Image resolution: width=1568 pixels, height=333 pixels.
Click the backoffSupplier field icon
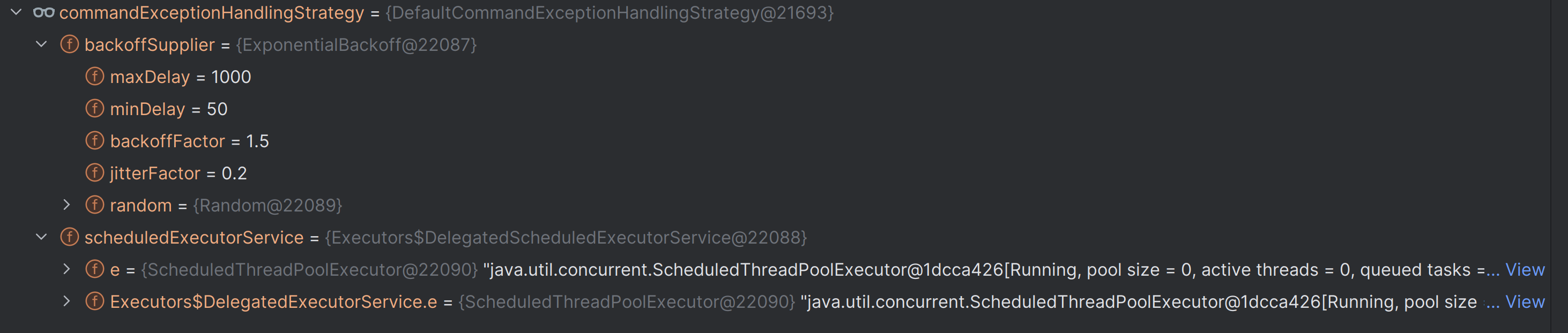coord(69,44)
